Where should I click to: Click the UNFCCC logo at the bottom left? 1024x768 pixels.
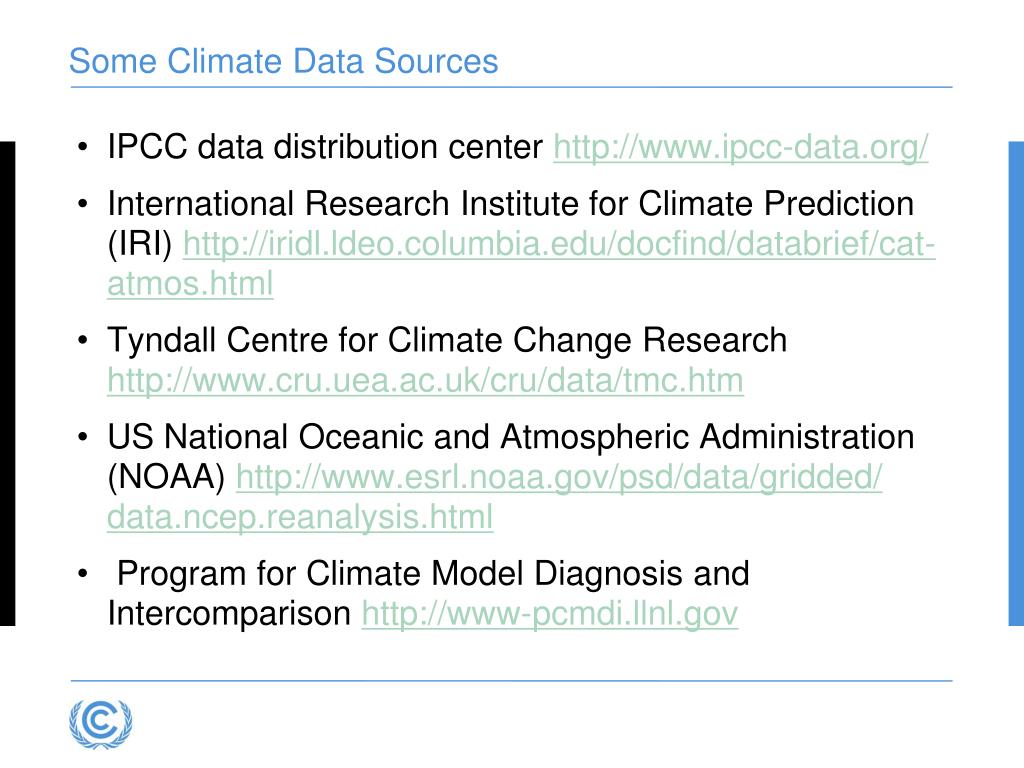[101, 724]
